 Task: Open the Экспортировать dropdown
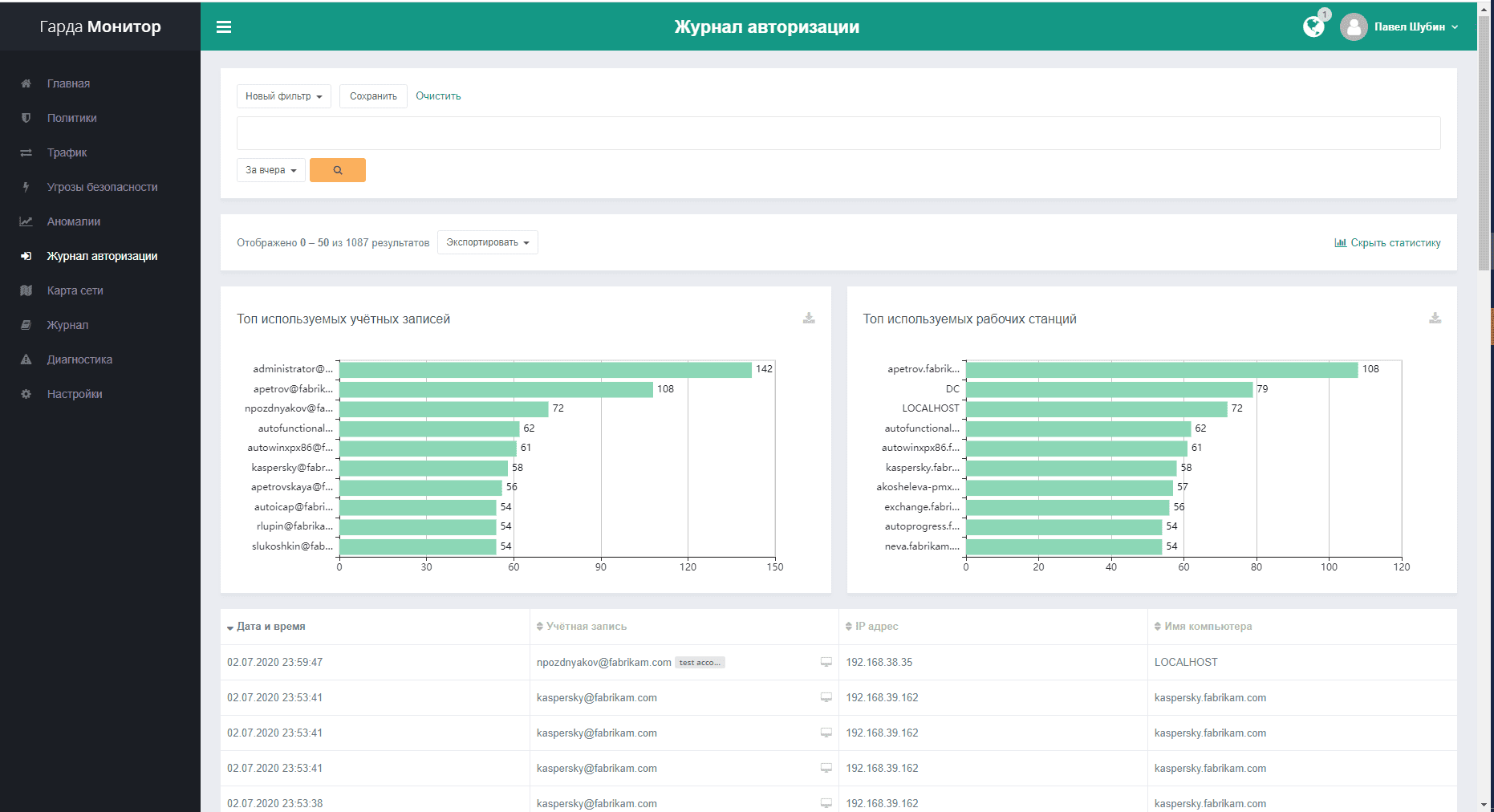pos(487,242)
